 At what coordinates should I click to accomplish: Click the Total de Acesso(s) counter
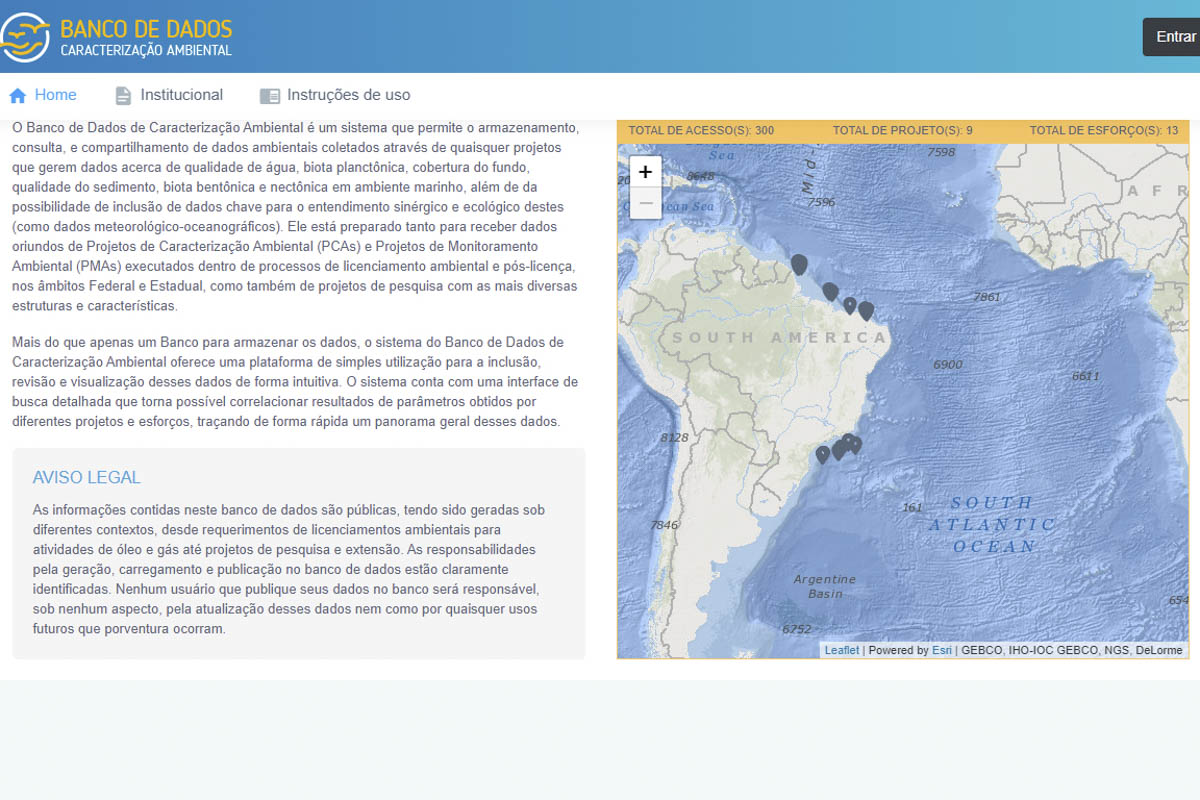(701, 131)
